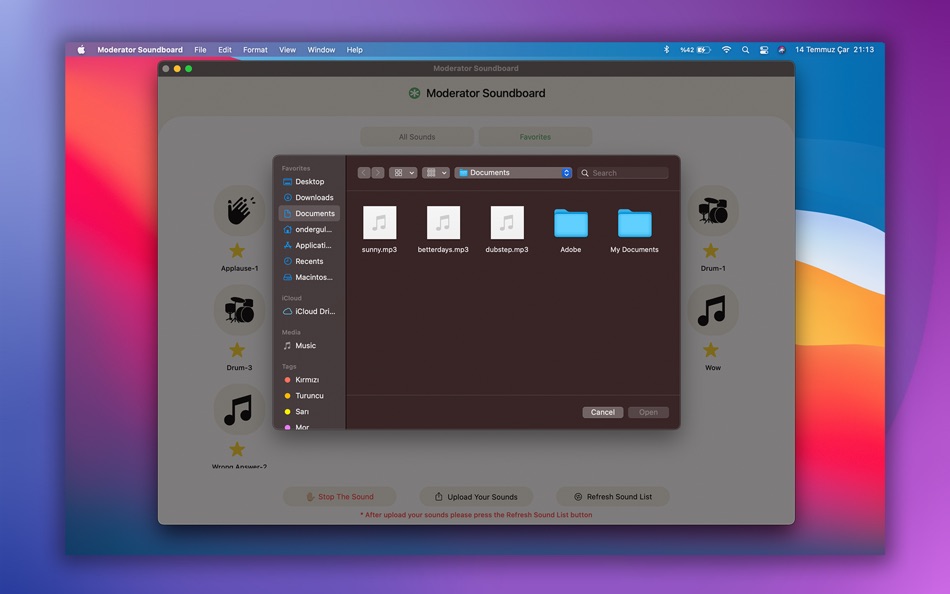
Task: Play the Drum-1 drum kit sound
Action: (712, 211)
